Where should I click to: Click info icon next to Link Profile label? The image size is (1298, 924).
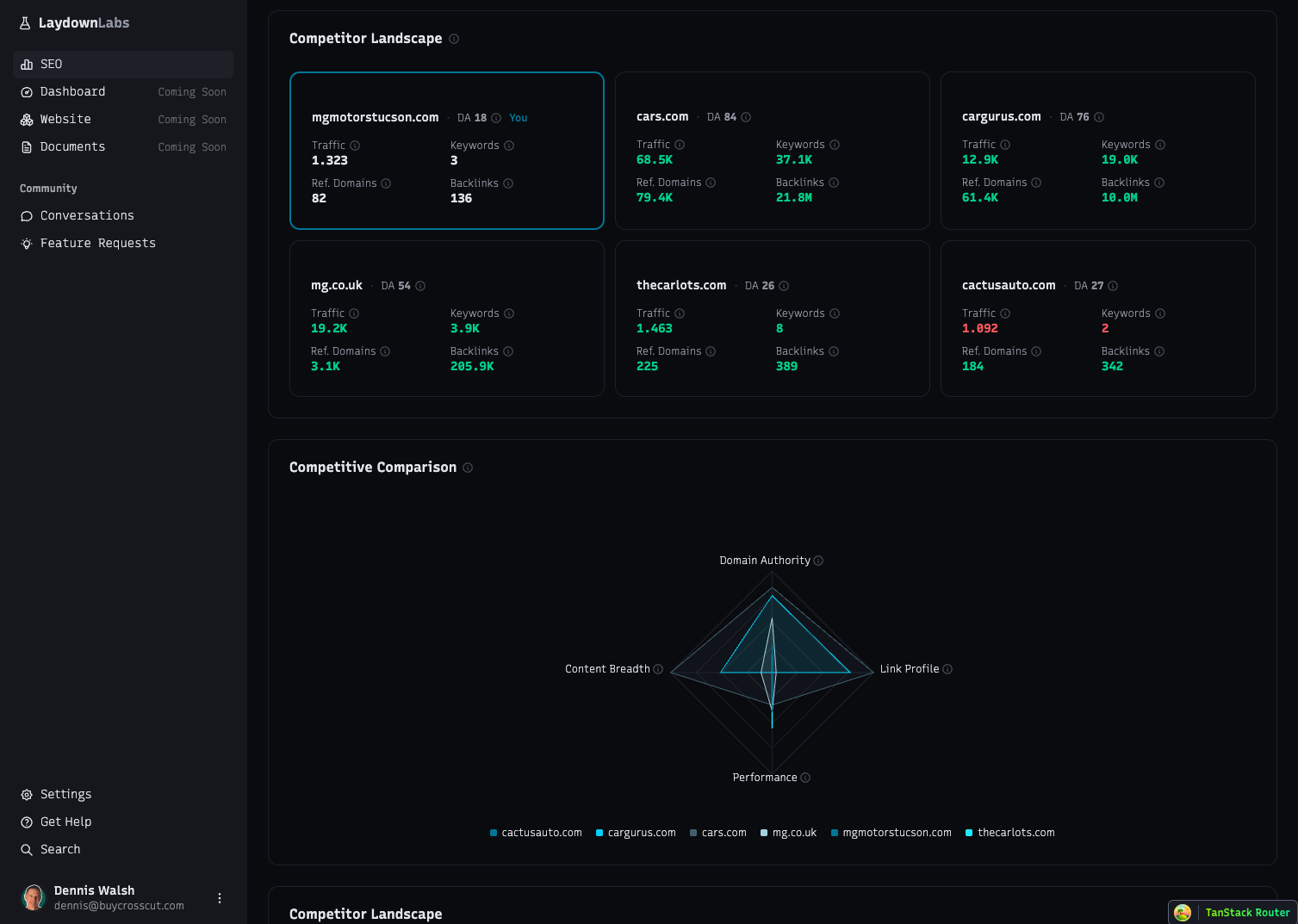pos(947,669)
